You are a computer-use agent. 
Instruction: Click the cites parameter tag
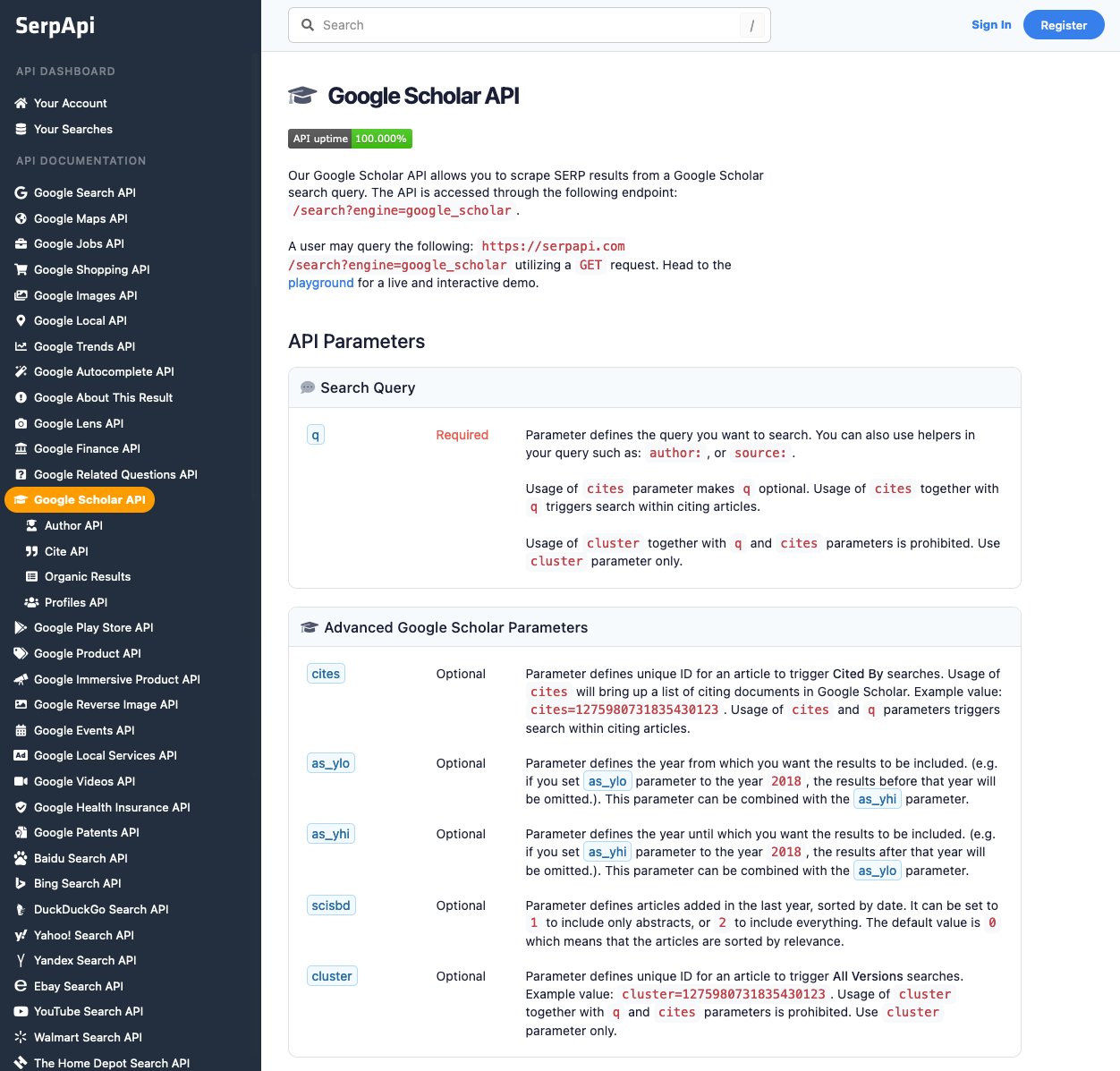tap(326, 674)
